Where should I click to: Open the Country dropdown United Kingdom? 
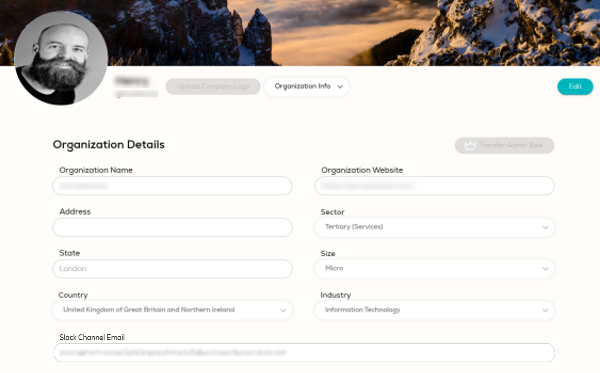click(172, 310)
